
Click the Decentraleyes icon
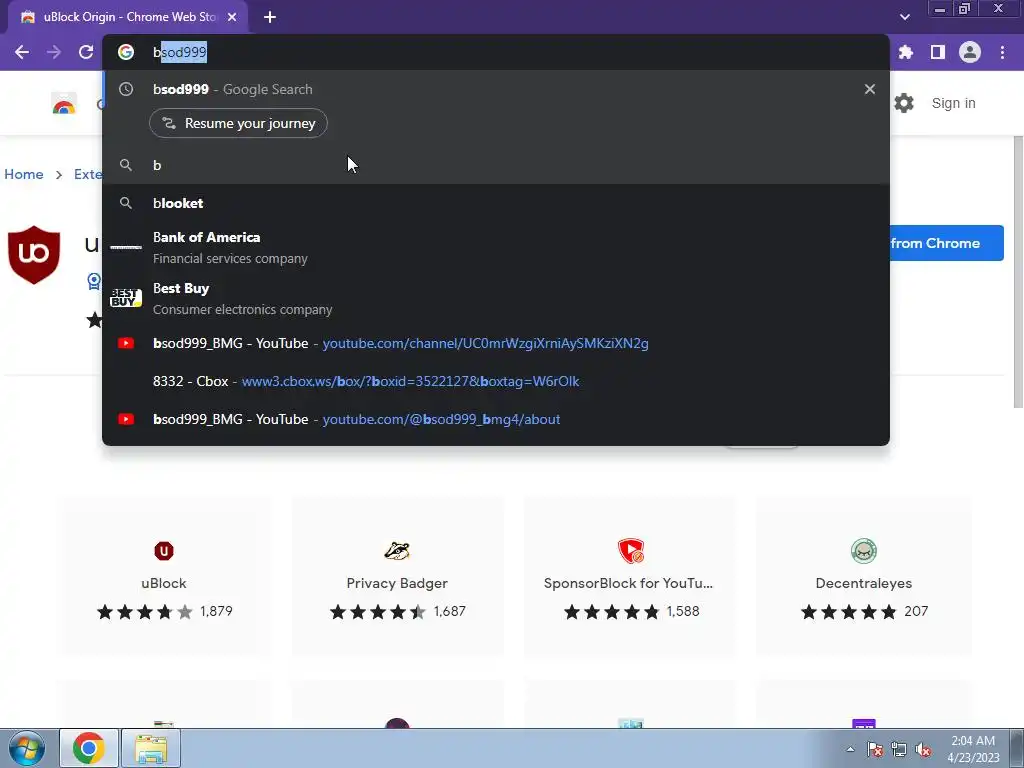[x=863, y=551]
